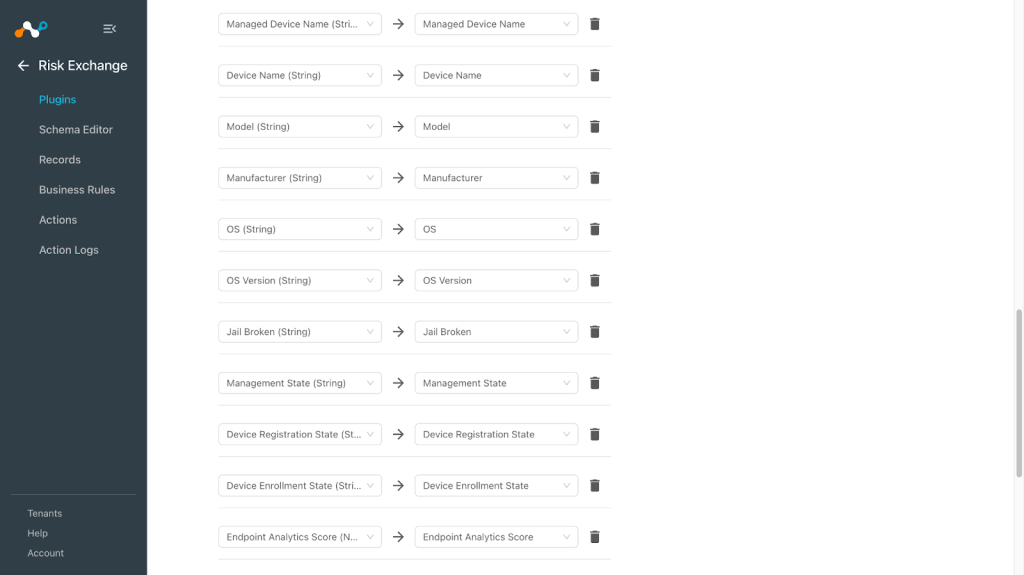Delete the Model mapping with trash icon
Viewport: 1024px width, 575px height.
(594, 127)
